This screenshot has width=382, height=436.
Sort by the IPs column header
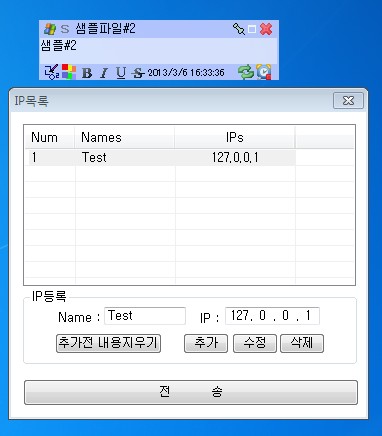coord(235,137)
